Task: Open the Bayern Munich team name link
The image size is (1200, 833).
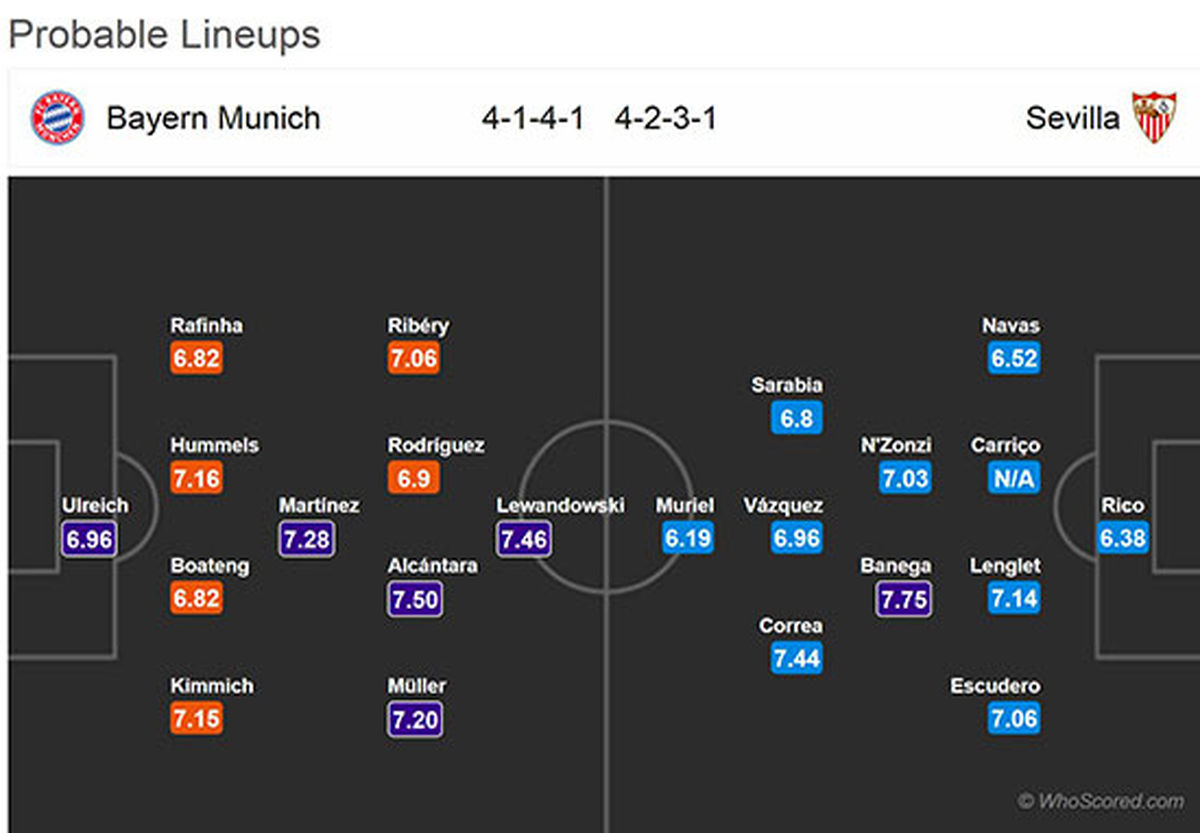Action: pyautogui.click(x=213, y=118)
